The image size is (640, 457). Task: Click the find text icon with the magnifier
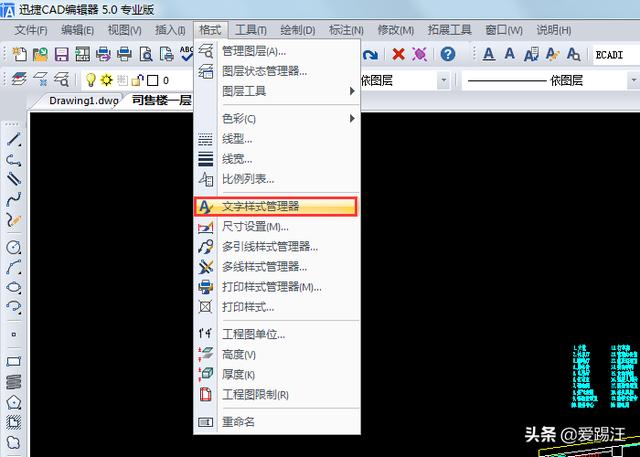pos(573,54)
